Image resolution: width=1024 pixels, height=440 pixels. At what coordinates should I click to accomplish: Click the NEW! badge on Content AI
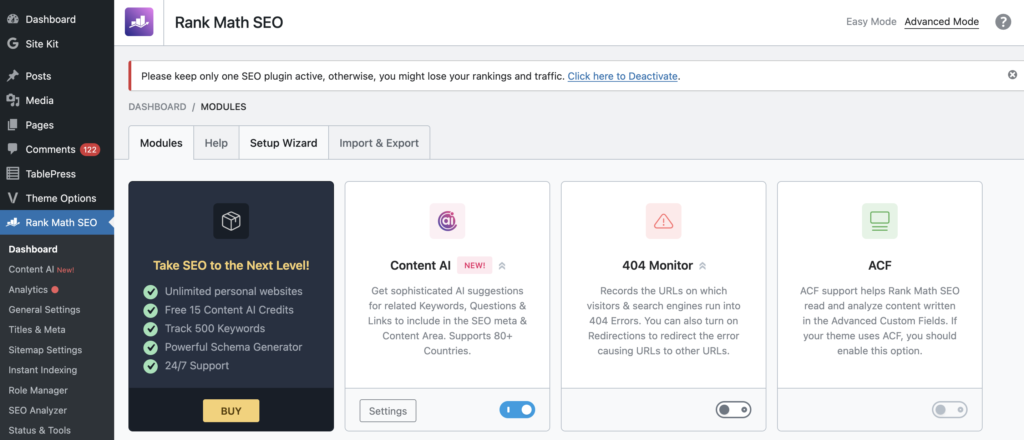pyautogui.click(x=475, y=266)
